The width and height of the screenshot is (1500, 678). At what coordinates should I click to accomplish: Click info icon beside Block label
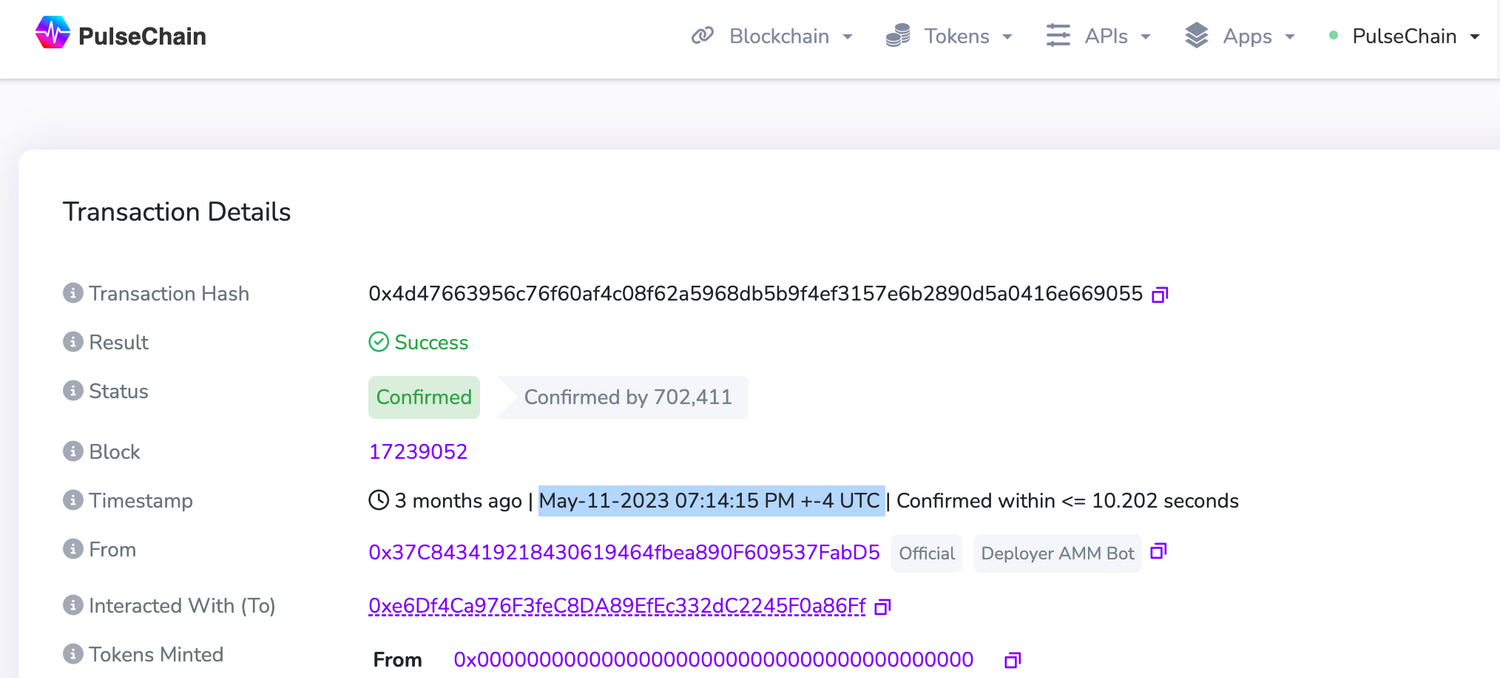pos(72,451)
